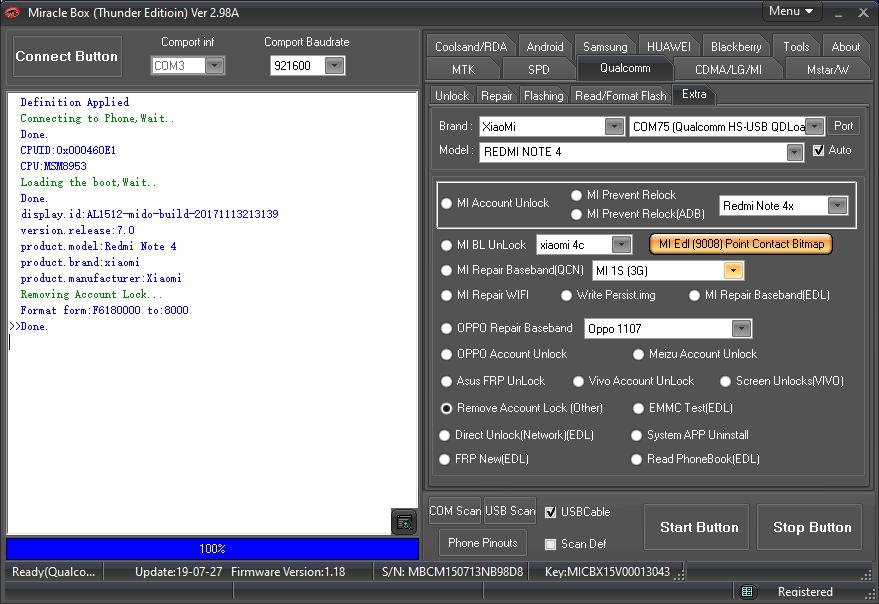Open the Unlock sub-tab
This screenshot has width=879, height=604.
click(452, 96)
